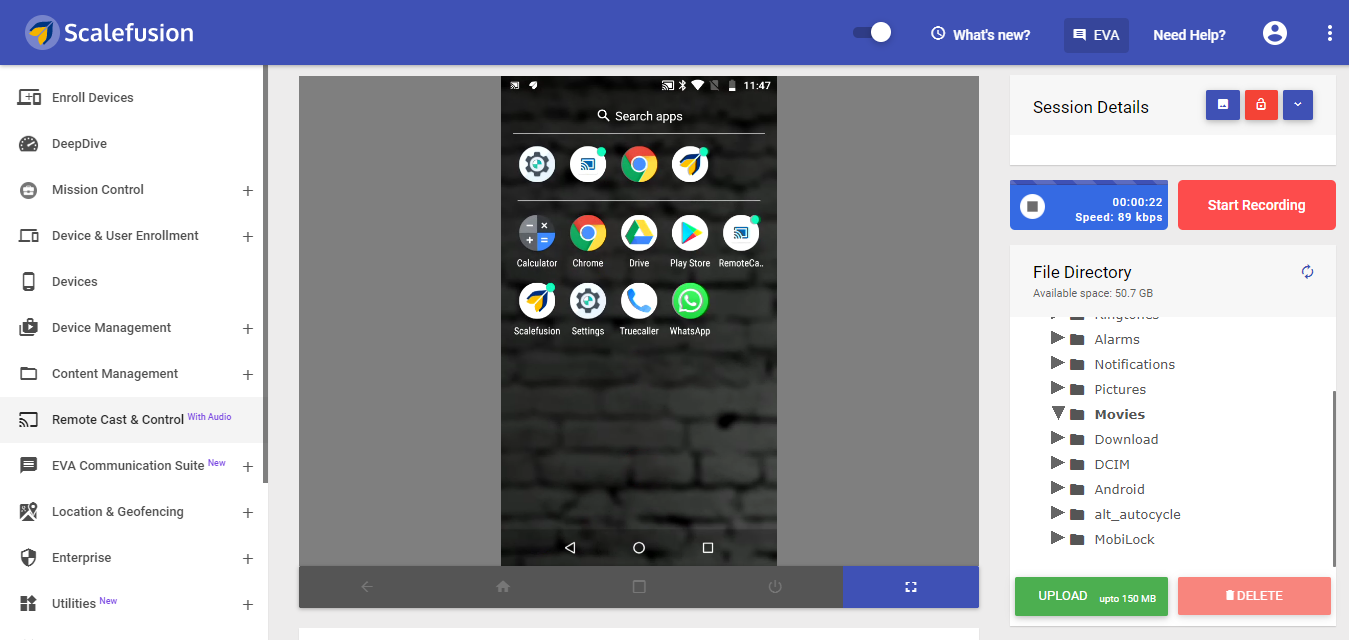
Task: Click the home icon in the remote control bar
Action: click(503, 587)
